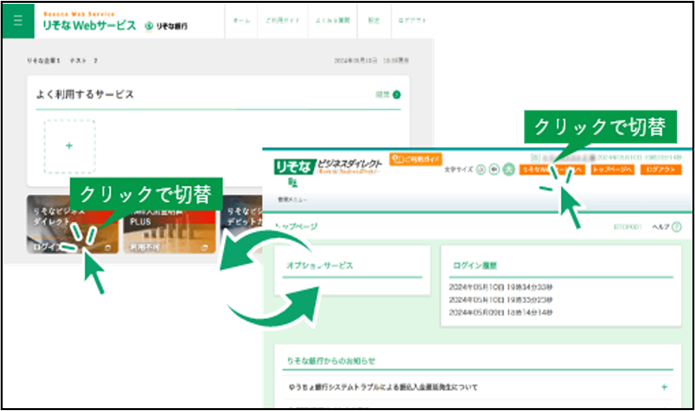Expand the ゆうちょ銀行システムトラブル notice with plus
This screenshot has height=411, width=695.
(664, 387)
